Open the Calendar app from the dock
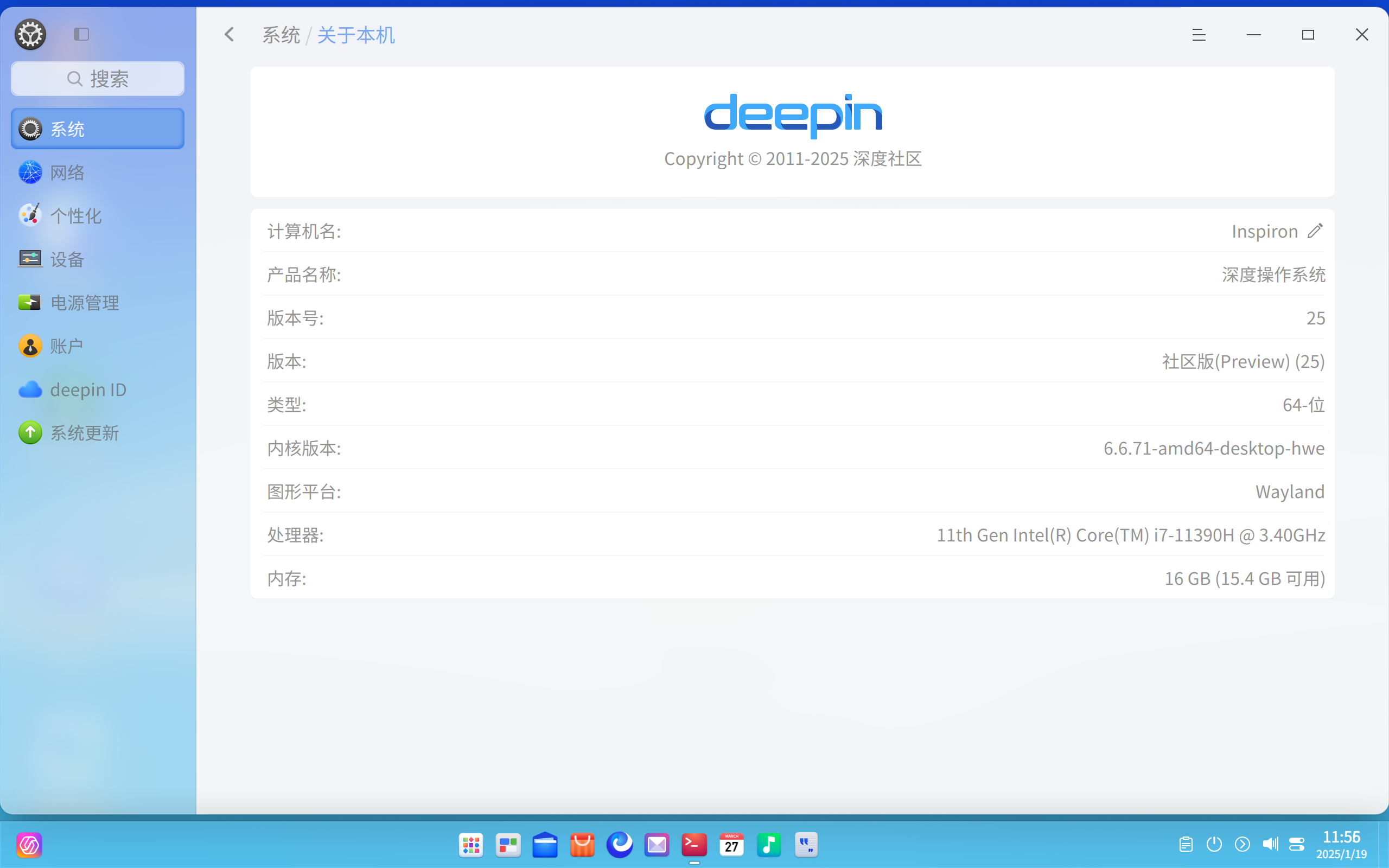 [731, 845]
